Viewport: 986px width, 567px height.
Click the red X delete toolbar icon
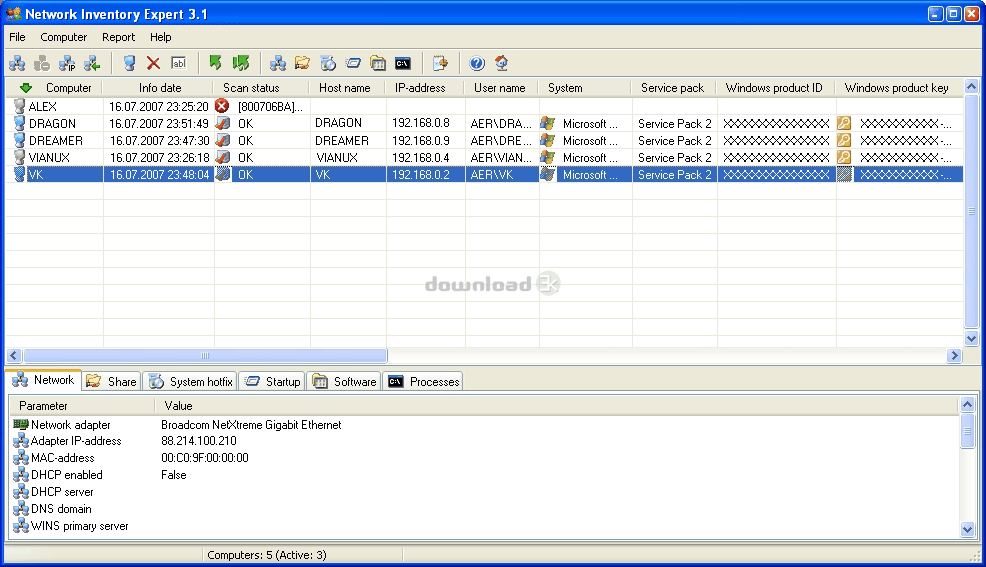153,63
